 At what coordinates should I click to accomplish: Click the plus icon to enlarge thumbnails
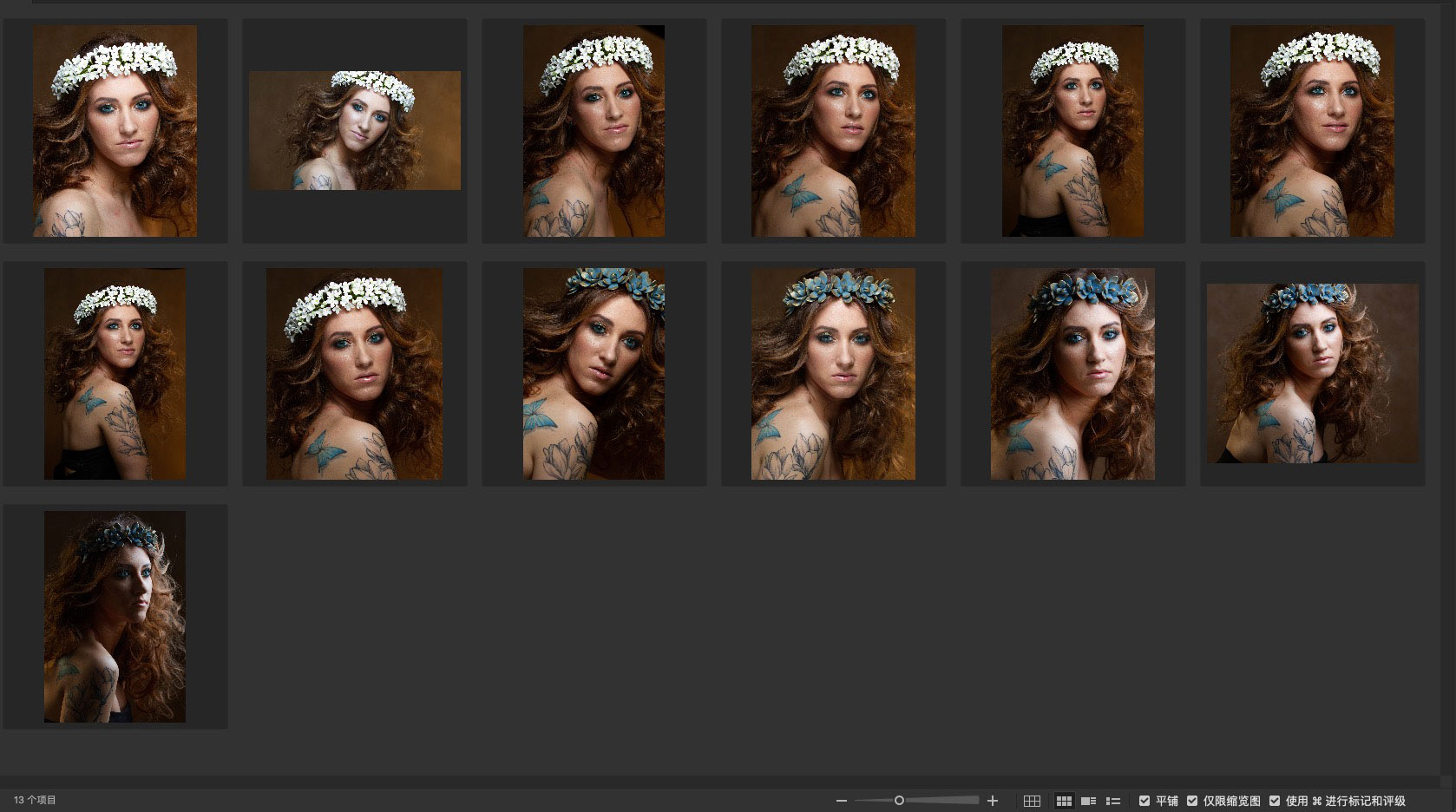[993, 801]
